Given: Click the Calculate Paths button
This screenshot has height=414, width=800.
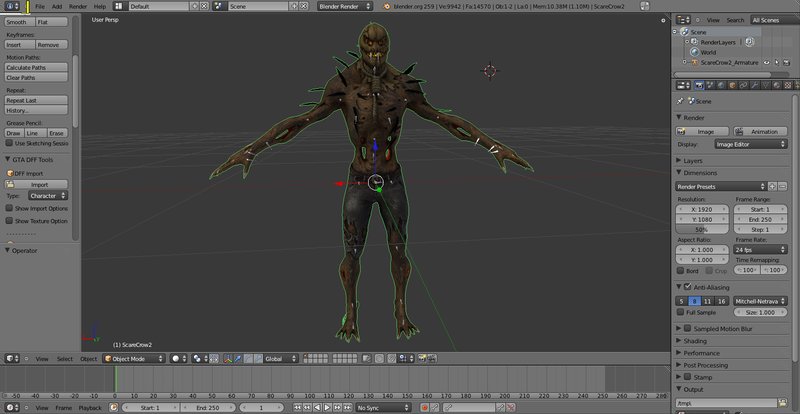Looking at the screenshot, I should click(36, 67).
